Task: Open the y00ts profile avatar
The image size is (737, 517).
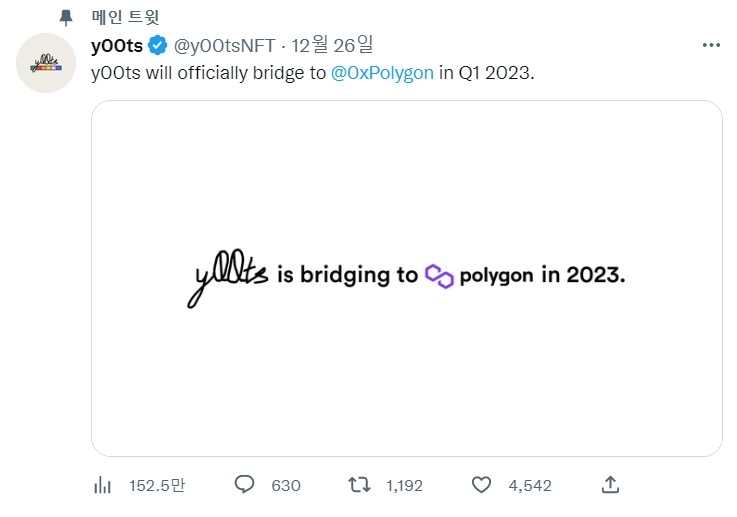Action: [46, 63]
